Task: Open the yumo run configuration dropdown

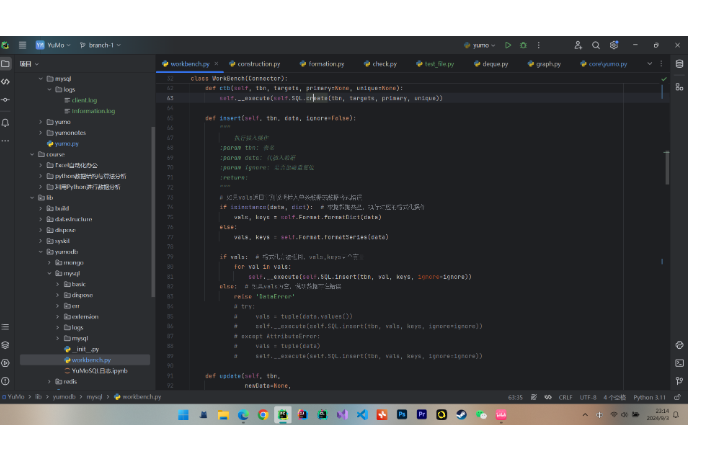Action: click(479, 45)
